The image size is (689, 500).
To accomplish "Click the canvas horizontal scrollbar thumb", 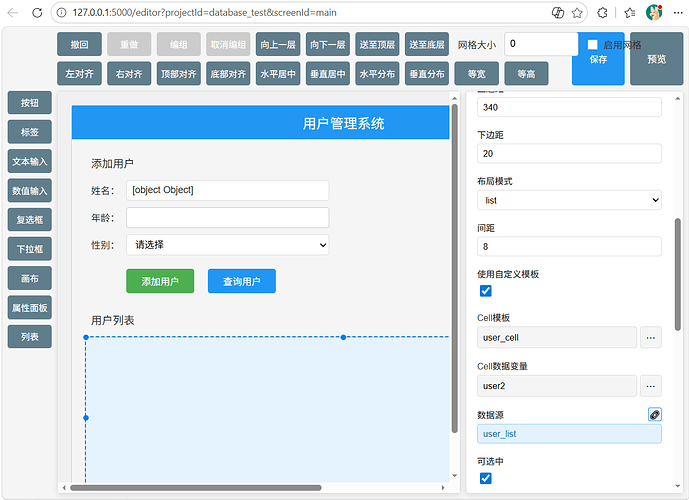I will coord(196,488).
